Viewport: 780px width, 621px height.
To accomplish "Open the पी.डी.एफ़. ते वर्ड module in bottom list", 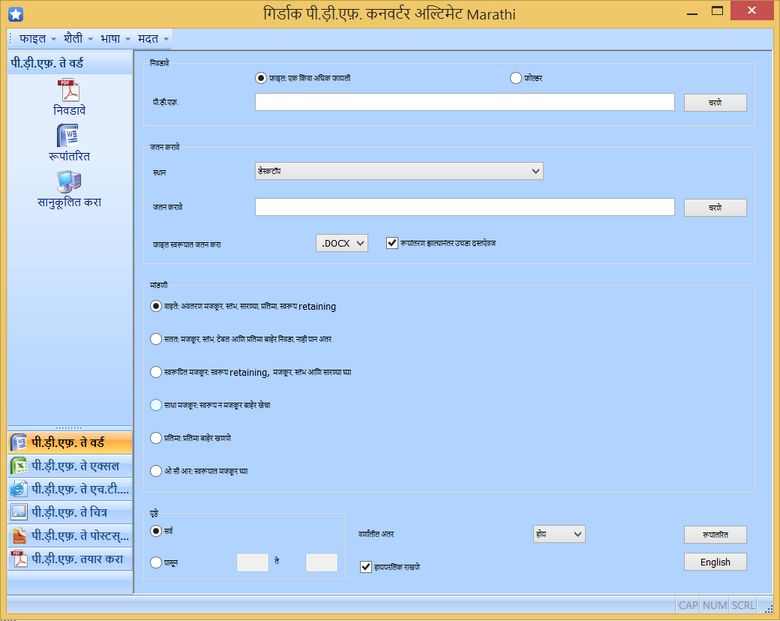I will tap(70, 442).
